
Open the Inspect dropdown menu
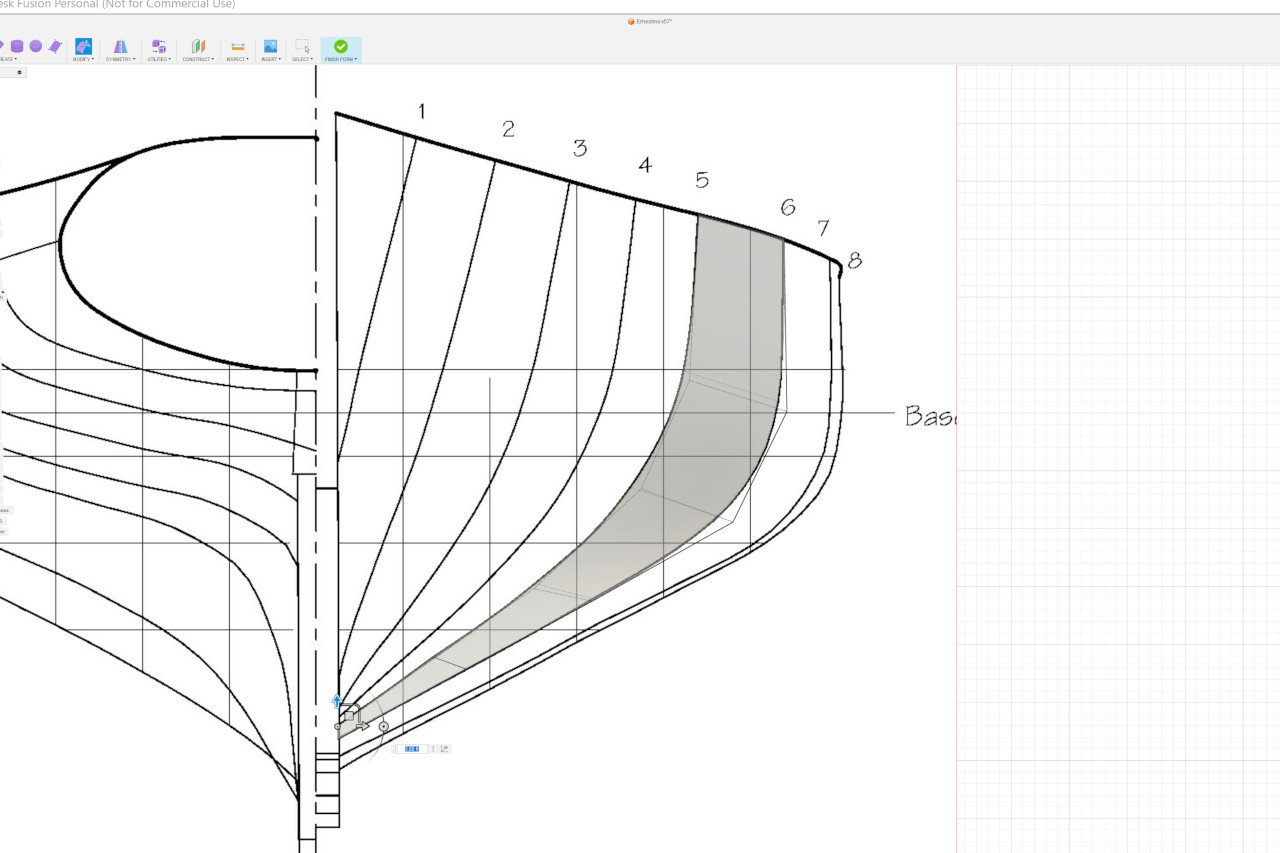(238, 59)
